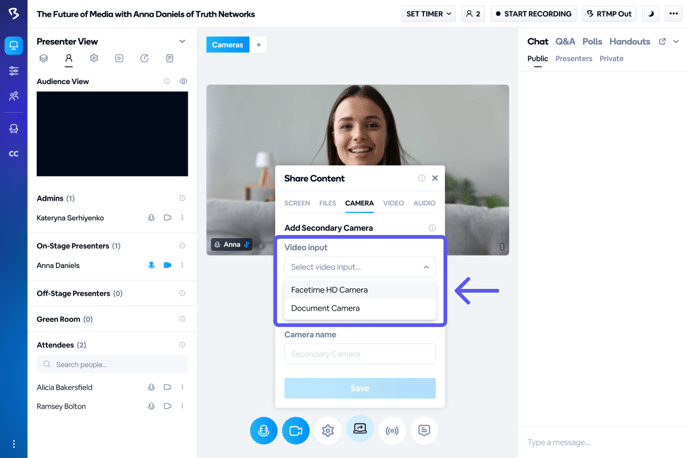Toggle Ramsey Bolton's camera
Viewport: 688px width, 458px height.
click(x=167, y=406)
